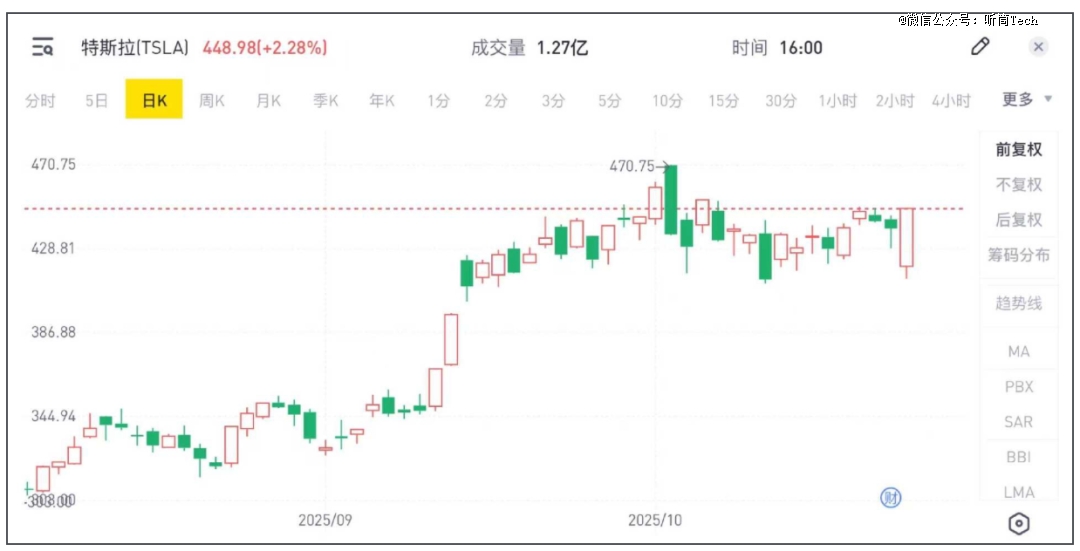Screen dimensions: 1080x551
Task: Select the 15分 timeframe tab
Action: [x=724, y=100]
